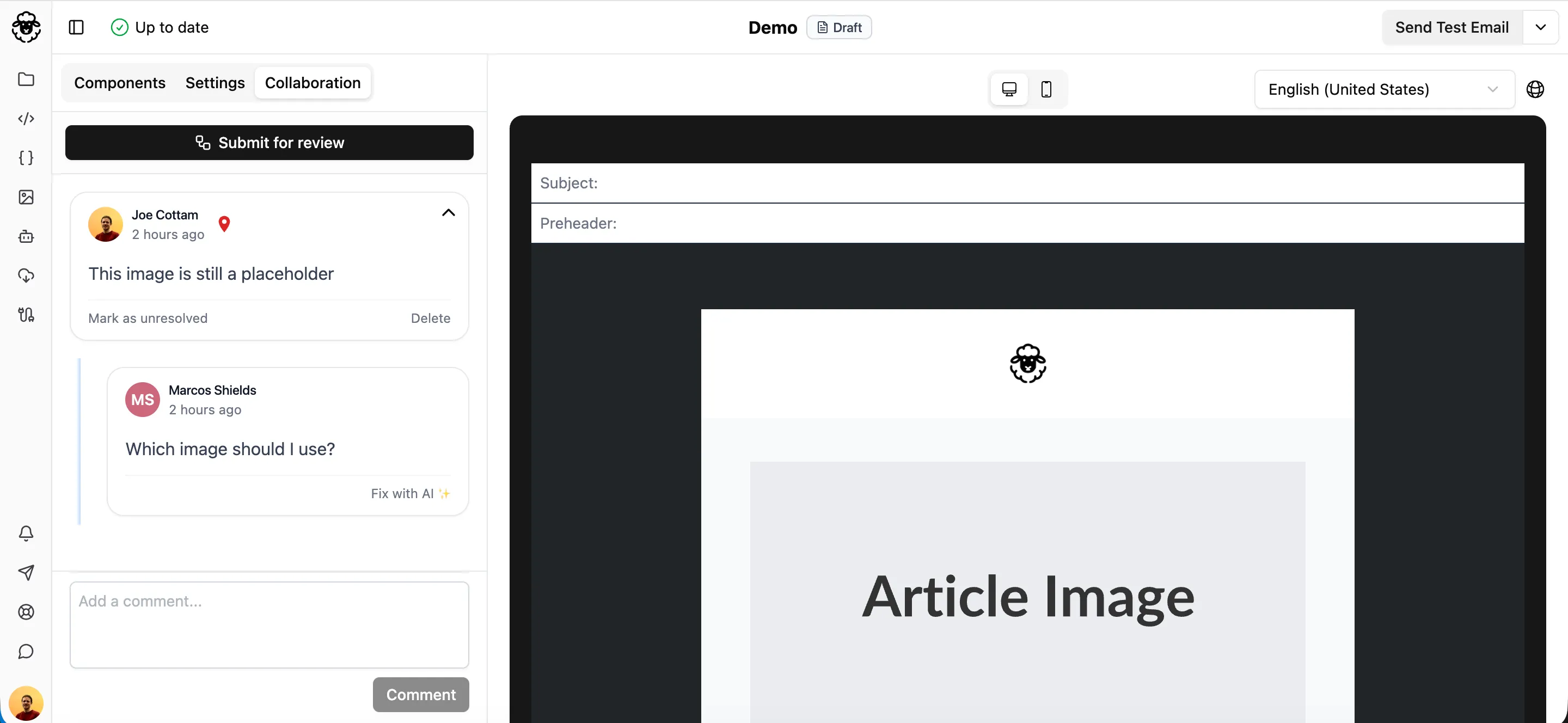
Task: Click the red location pin on Joe's comment
Action: [224, 223]
